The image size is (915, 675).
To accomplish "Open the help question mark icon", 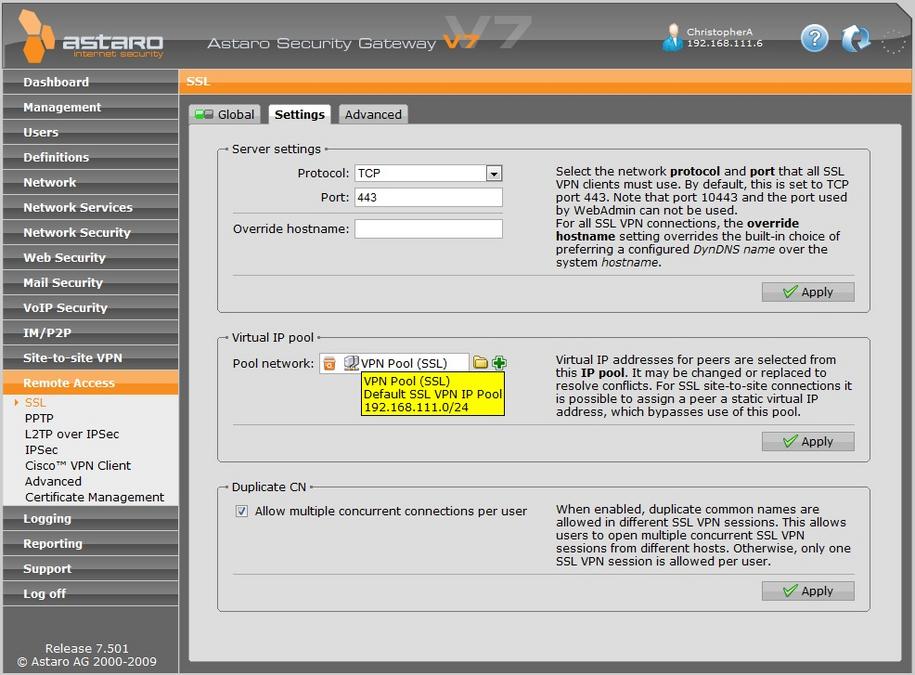I will pos(815,39).
